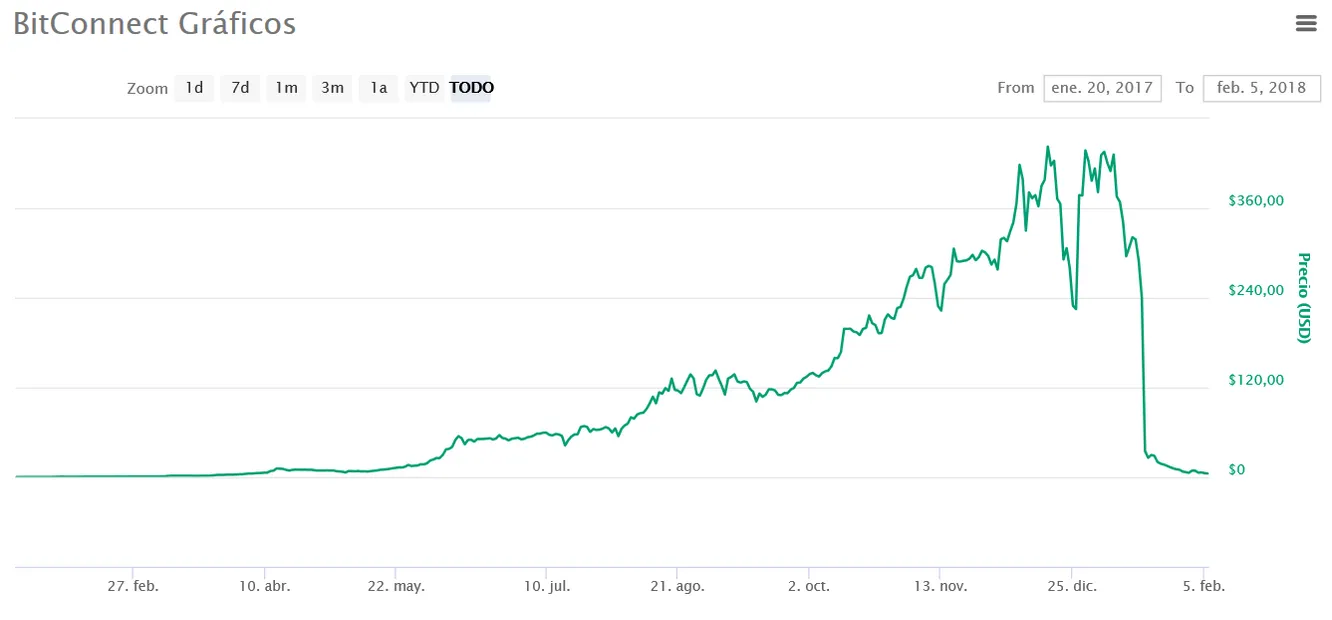This screenshot has width=1332, height=620.
Task: Click the BitConnect Gráficos chart title
Action: [155, 24]
